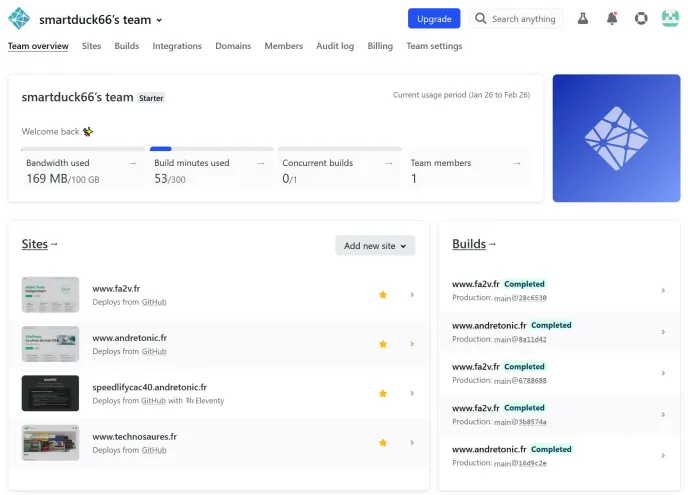
Task: Open commit link 16d9c2e
Action: pos(533,463)
